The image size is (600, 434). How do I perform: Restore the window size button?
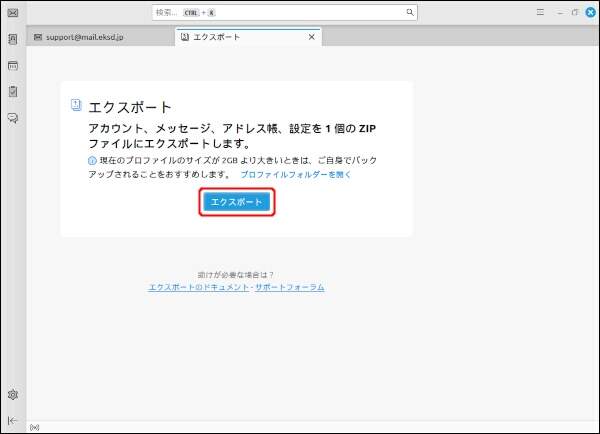point(575,12)
